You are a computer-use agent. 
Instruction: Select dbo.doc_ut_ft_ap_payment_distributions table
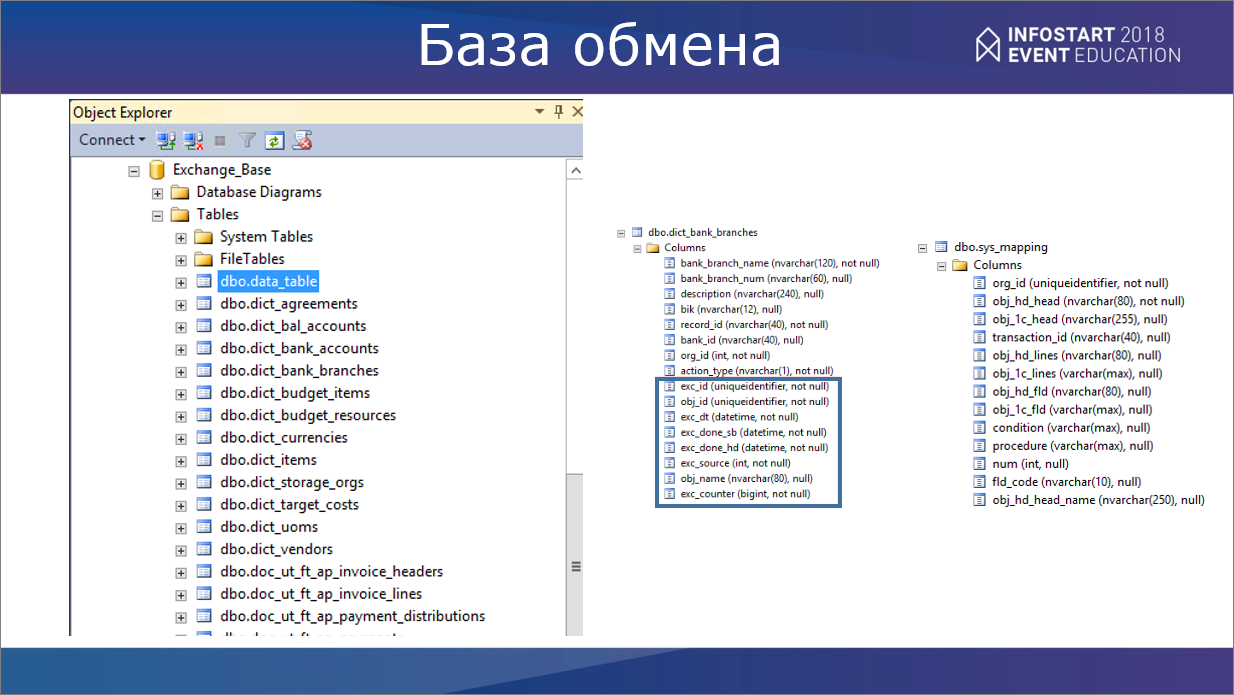click(353, 616)
